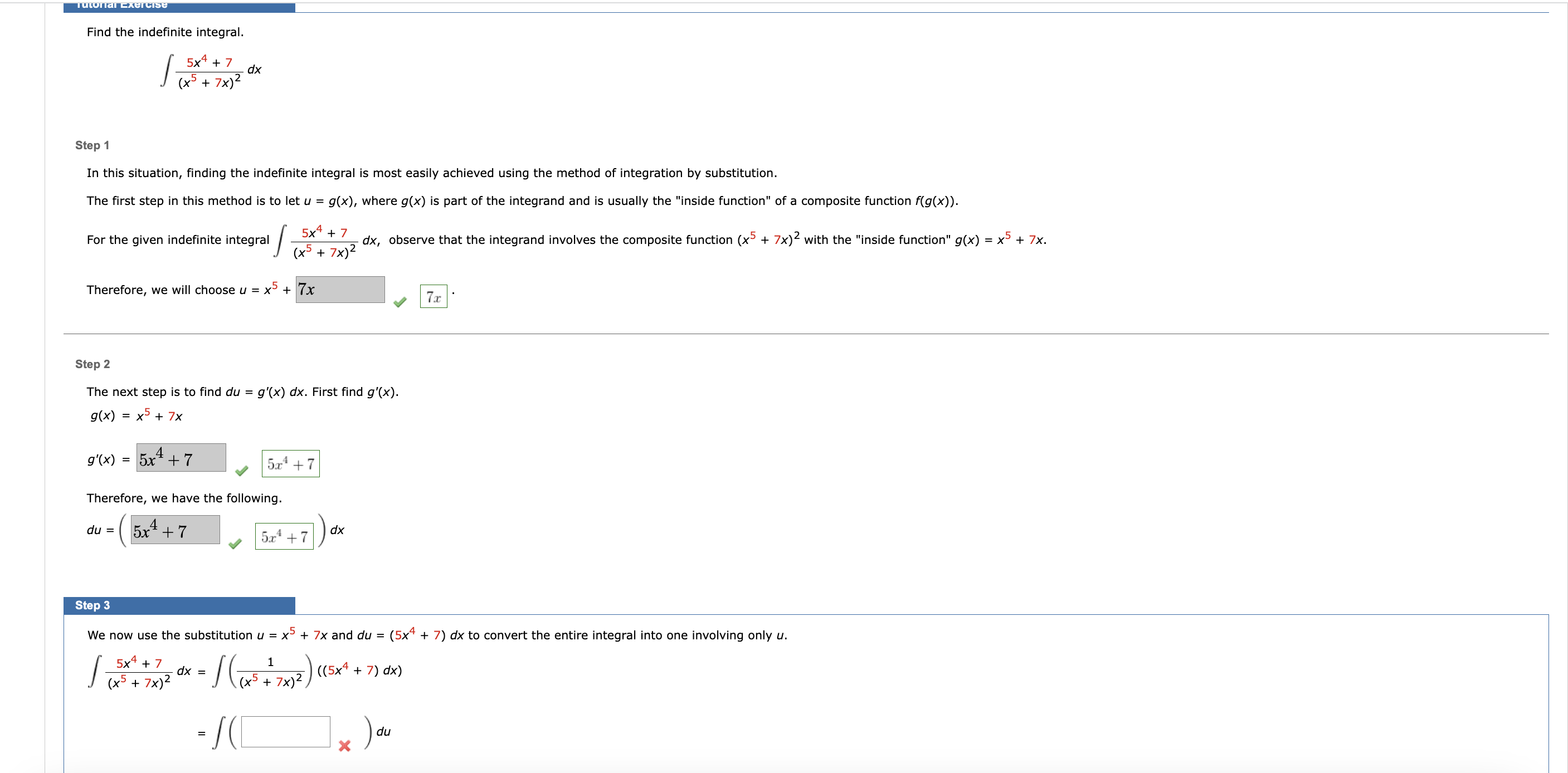Click the Step 1 heading
Viewport: 1568px width, 773px height.
coord(92,145)
